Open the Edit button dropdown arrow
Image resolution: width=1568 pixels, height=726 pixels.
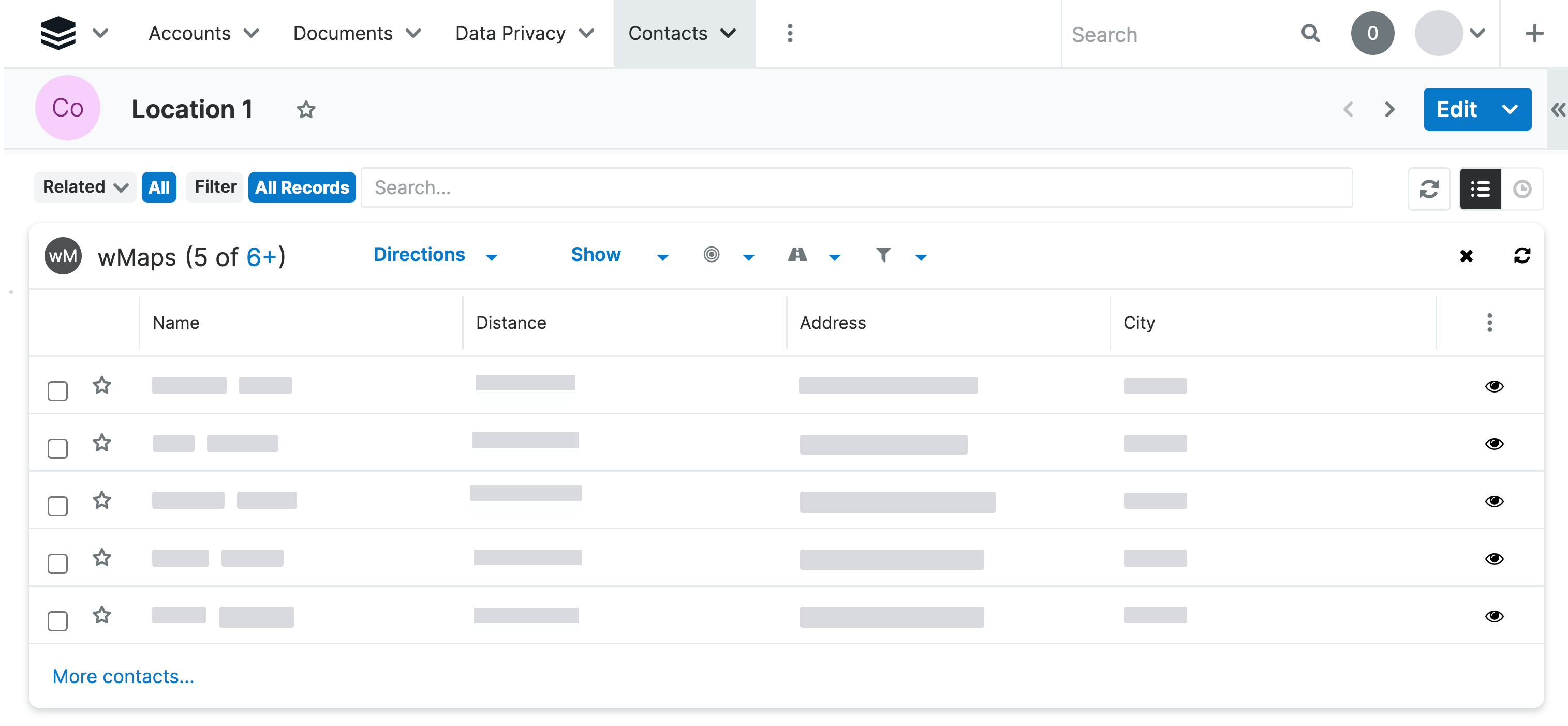(x=1510, y=110)
